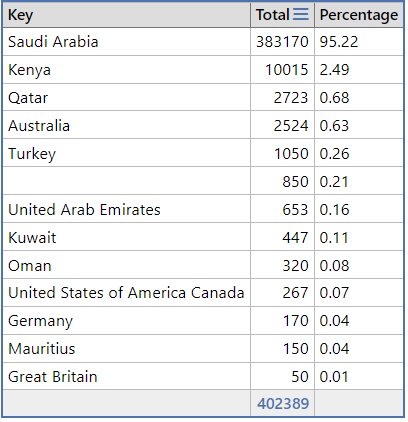Click the Kuwait key cell
408x422 pixels.
[x=126, y=238]
